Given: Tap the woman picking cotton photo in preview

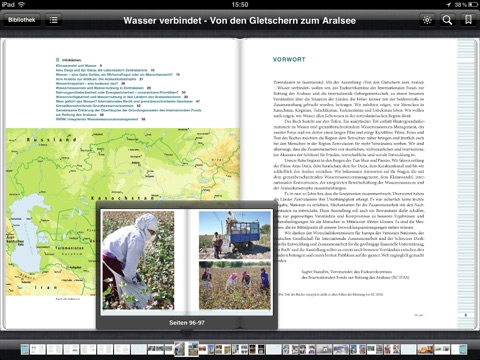Looking at the screenshot, I should coord(138,260).
